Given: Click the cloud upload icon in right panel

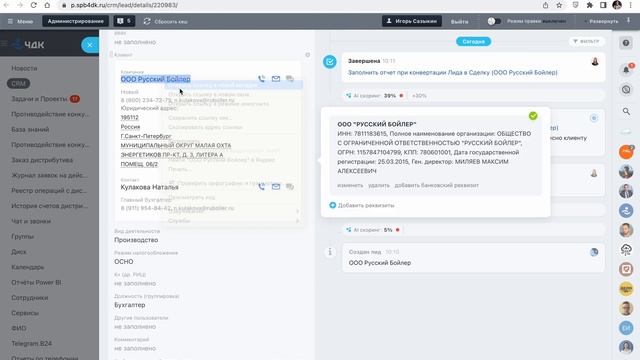Looking at the screenshot, I should coord(626,249).
